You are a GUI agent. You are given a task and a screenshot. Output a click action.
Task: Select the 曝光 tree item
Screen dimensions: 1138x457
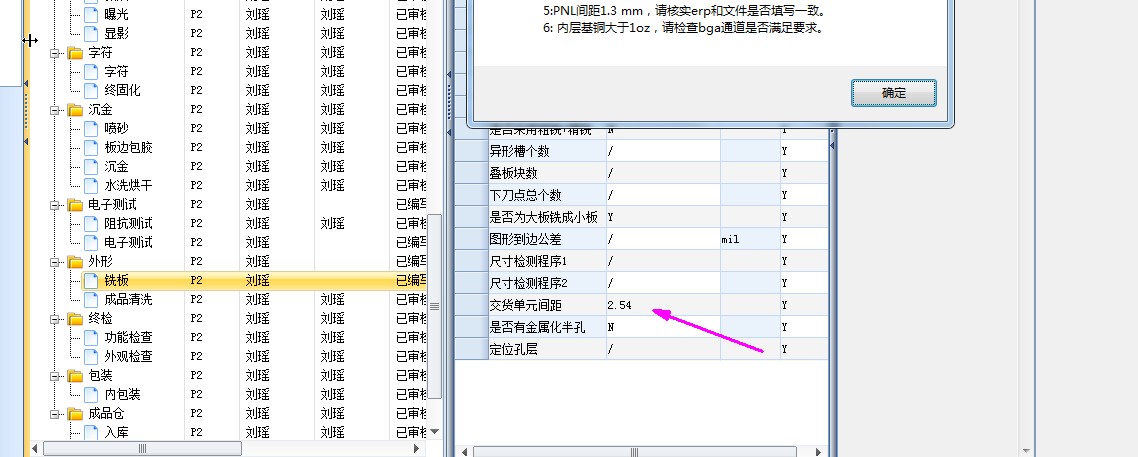click(x=116, y=14)
